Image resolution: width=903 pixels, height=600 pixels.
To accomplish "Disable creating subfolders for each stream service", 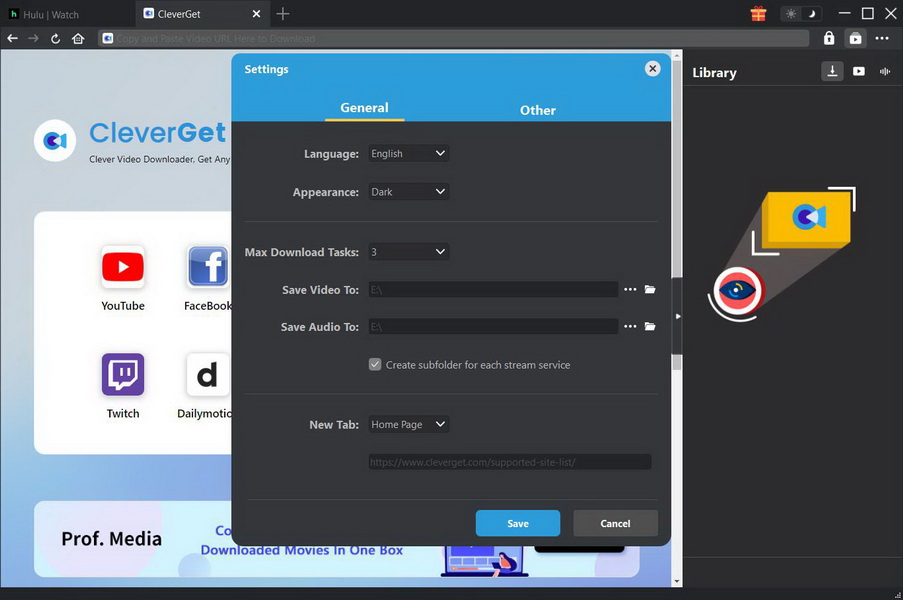I will coord(375,364).
